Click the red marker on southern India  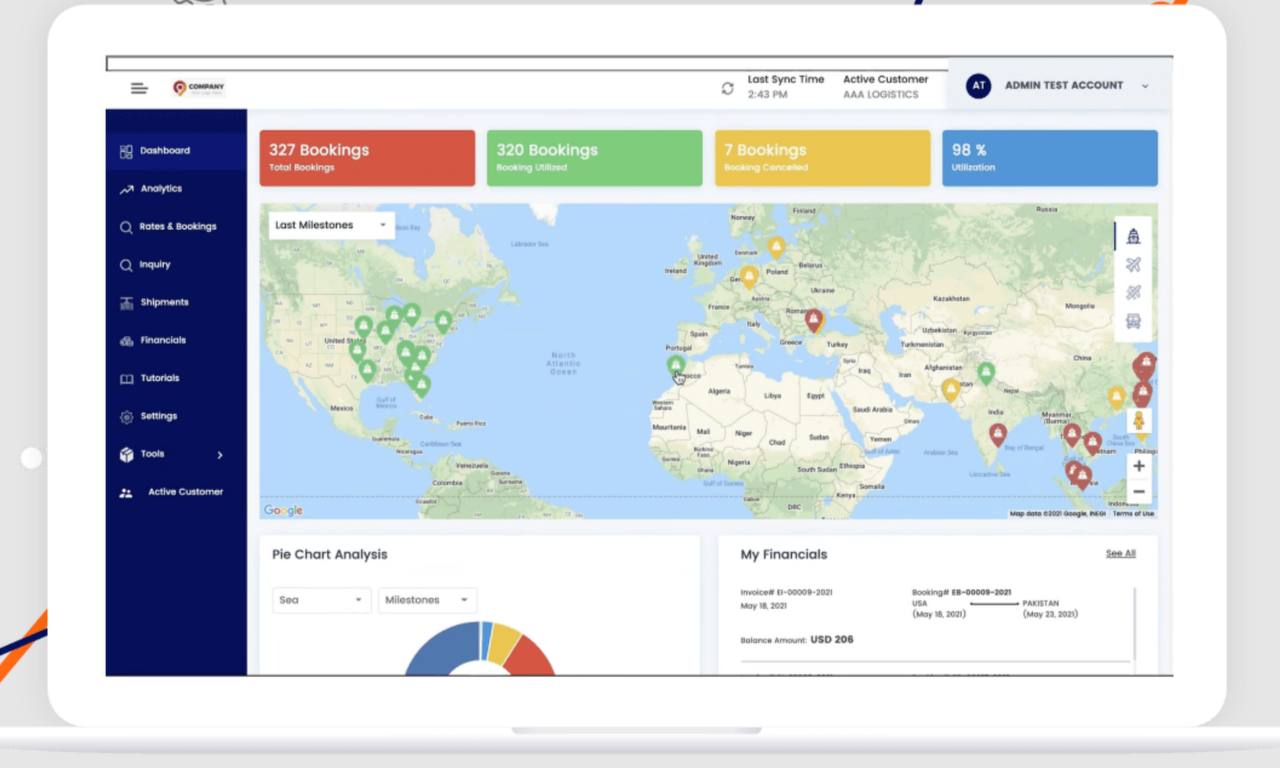pyautogui.click(x=998, y=435)
